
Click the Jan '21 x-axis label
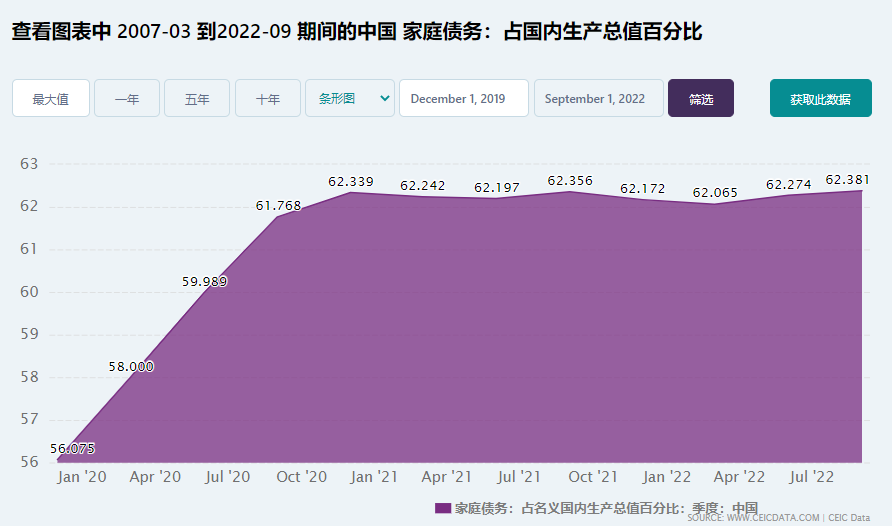pyautogui.click(x=374, y=477)
